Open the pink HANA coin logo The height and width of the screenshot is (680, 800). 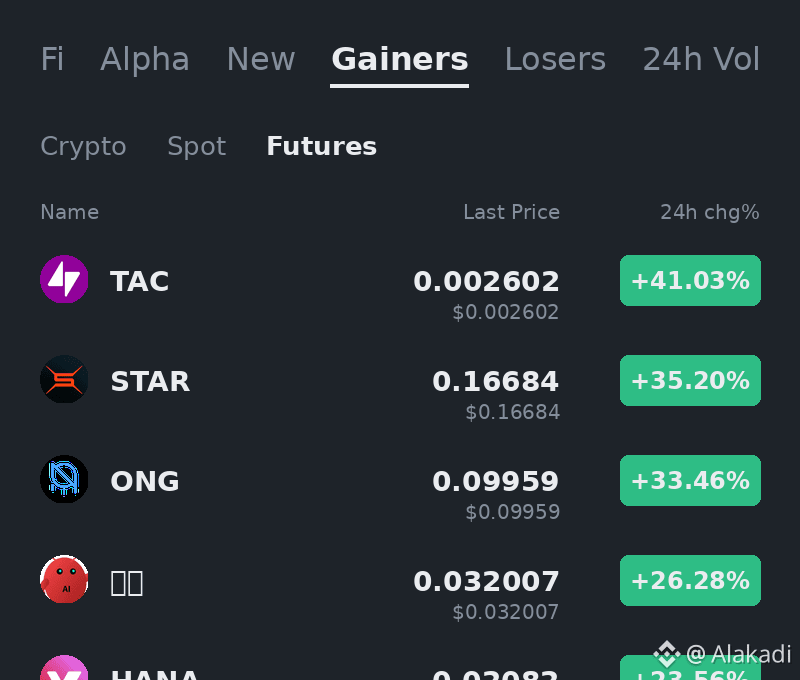pyautogui.click(x=64, y=668)
